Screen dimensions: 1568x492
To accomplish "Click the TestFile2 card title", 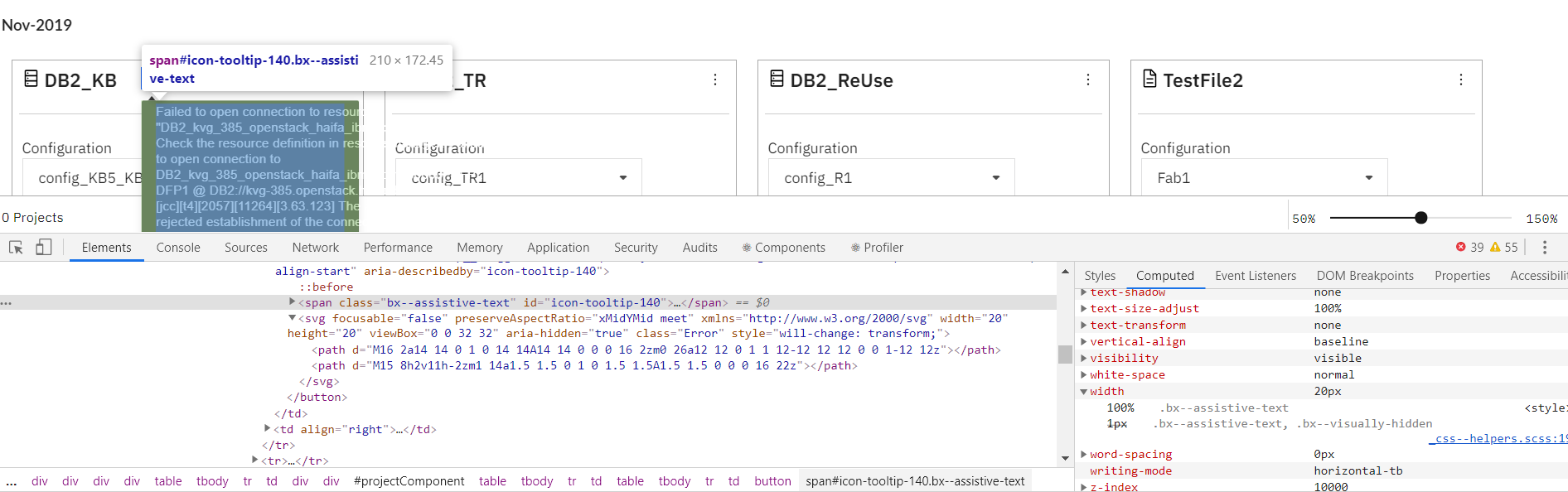I will pos(1203,80).
